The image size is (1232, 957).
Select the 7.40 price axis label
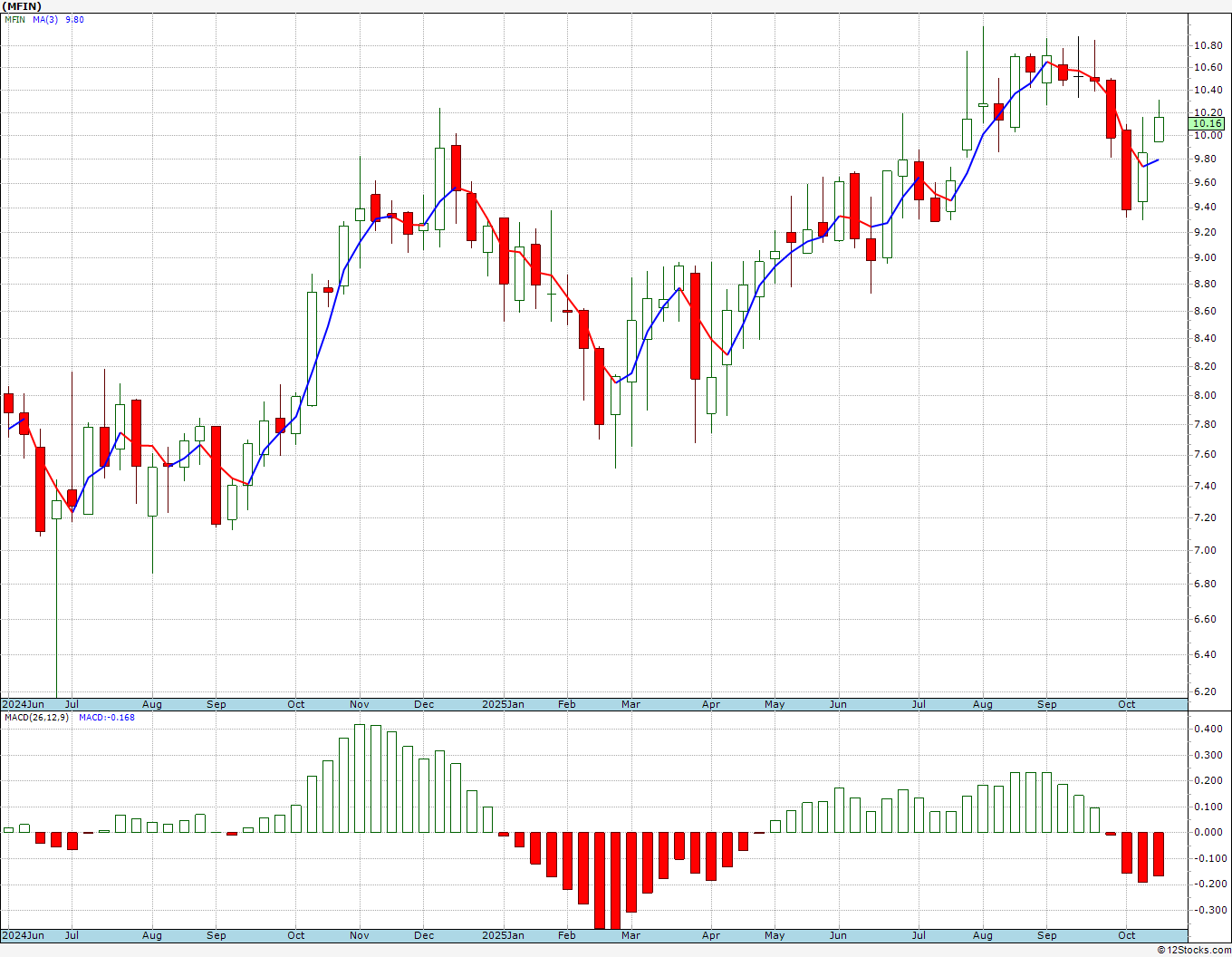(x=1207, y=486)
